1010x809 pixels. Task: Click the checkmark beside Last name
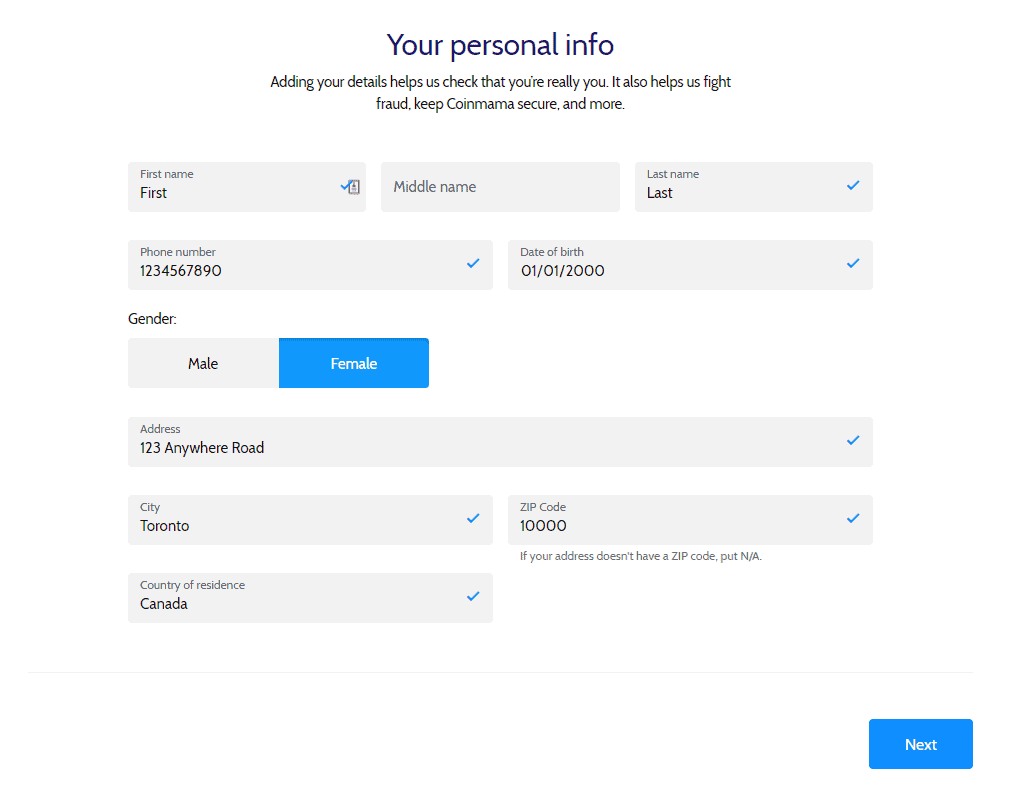click(x=852, y=184)
